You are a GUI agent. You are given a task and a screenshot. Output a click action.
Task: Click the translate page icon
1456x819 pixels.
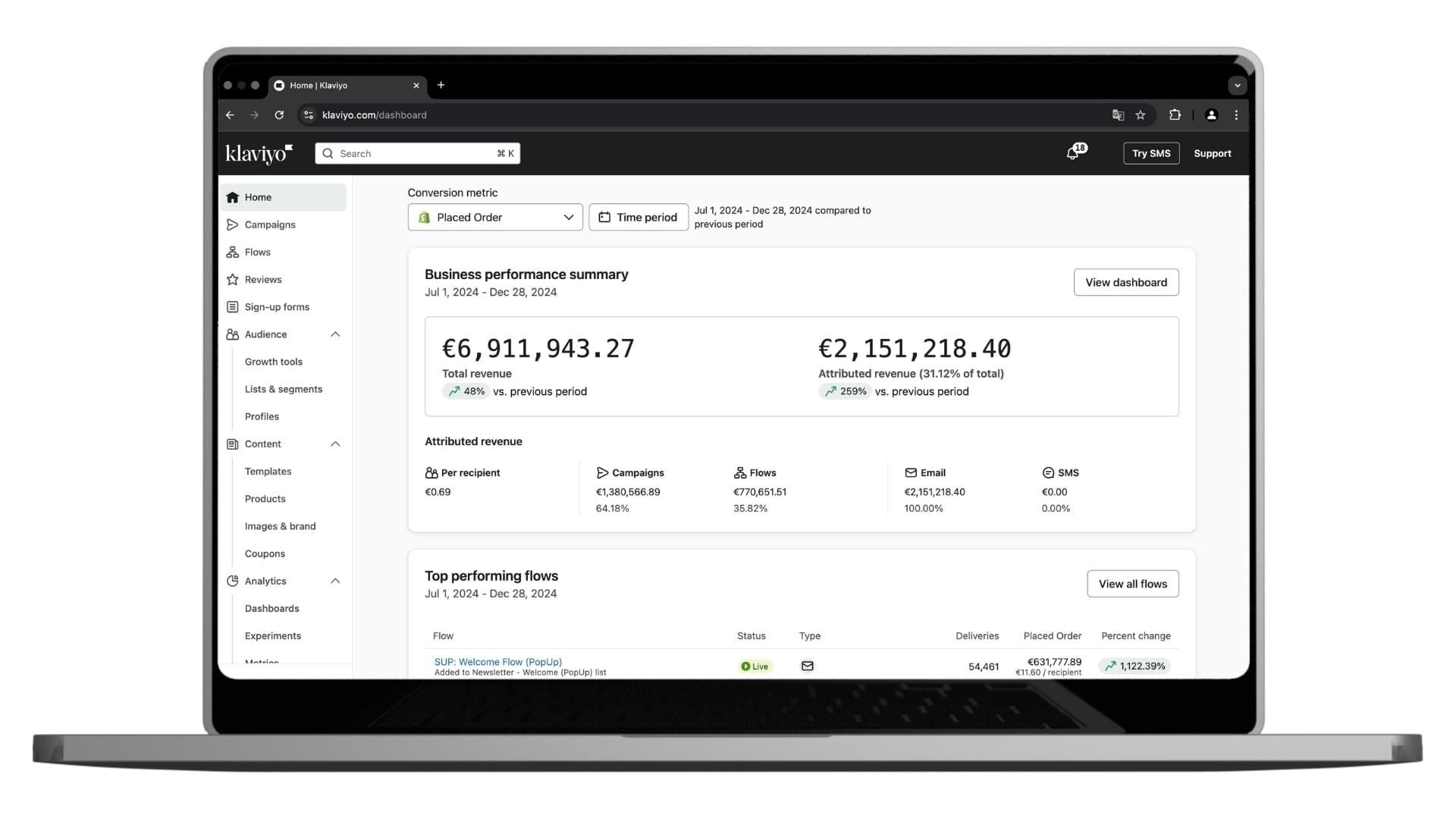1118,115
